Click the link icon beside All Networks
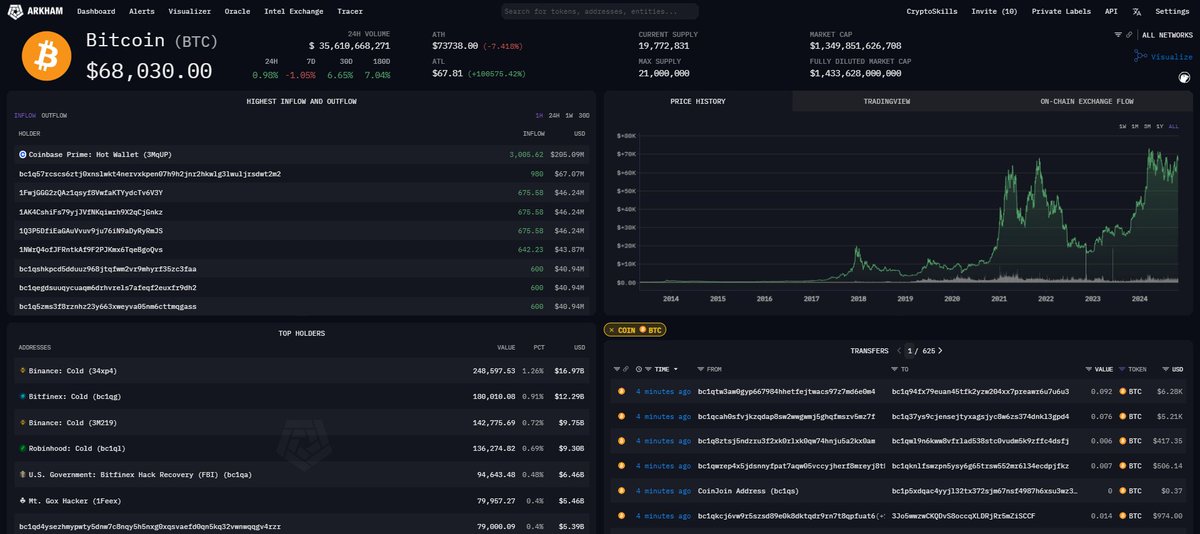 point(1129,34)
